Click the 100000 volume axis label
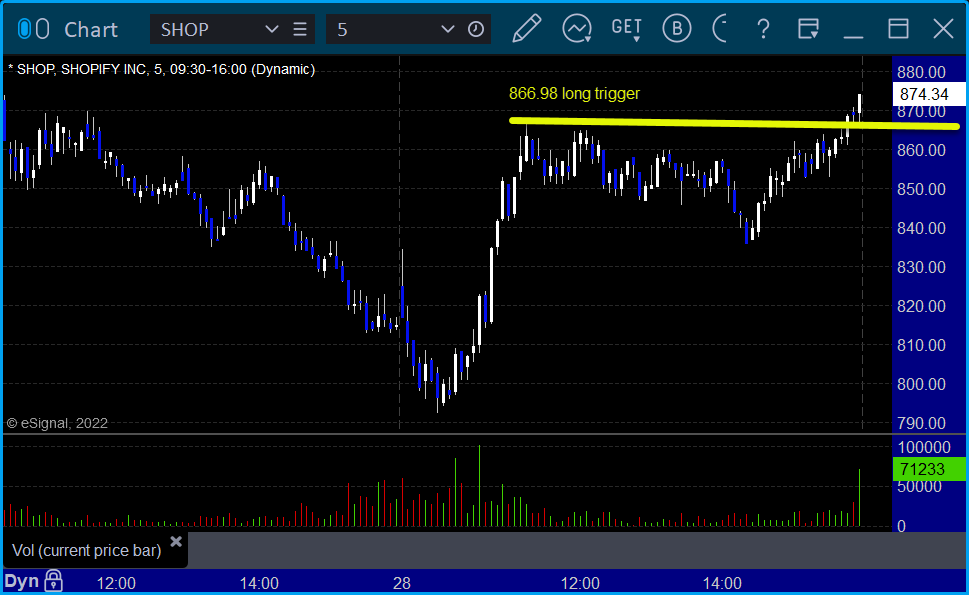 pos(924,447)
